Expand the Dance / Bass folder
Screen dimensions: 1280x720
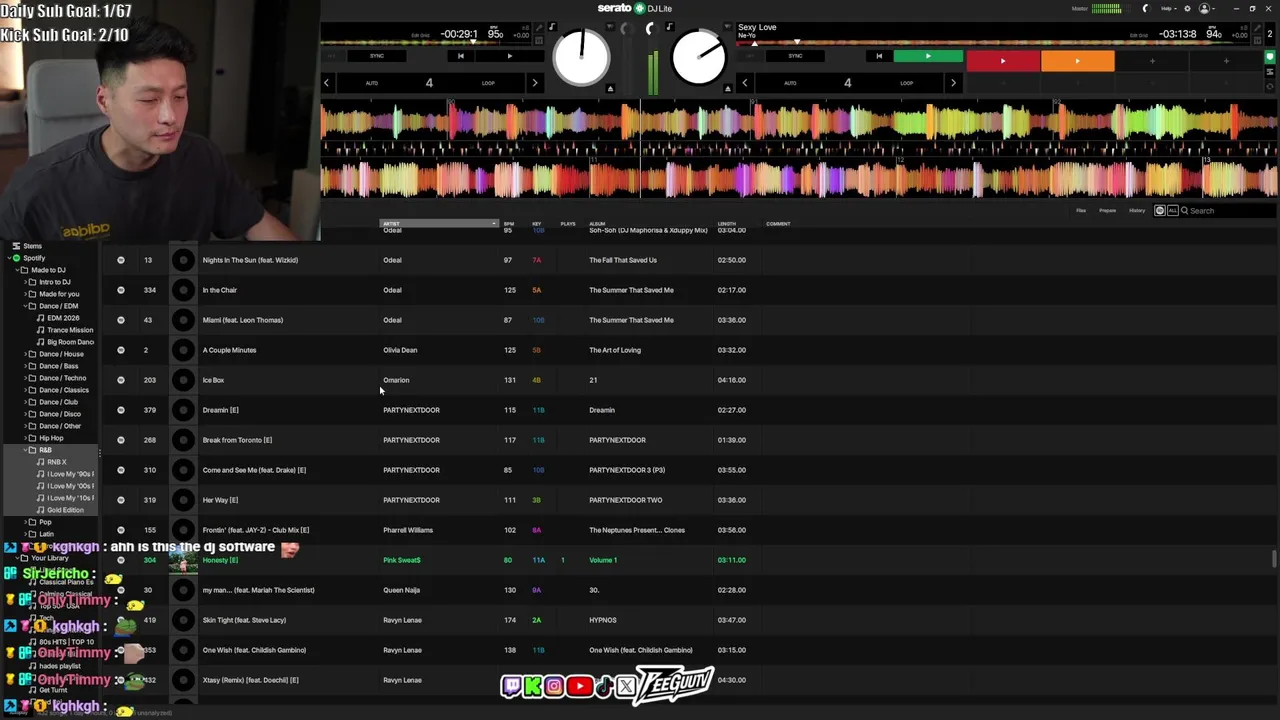pyautogui.click(x=27, y=366)
